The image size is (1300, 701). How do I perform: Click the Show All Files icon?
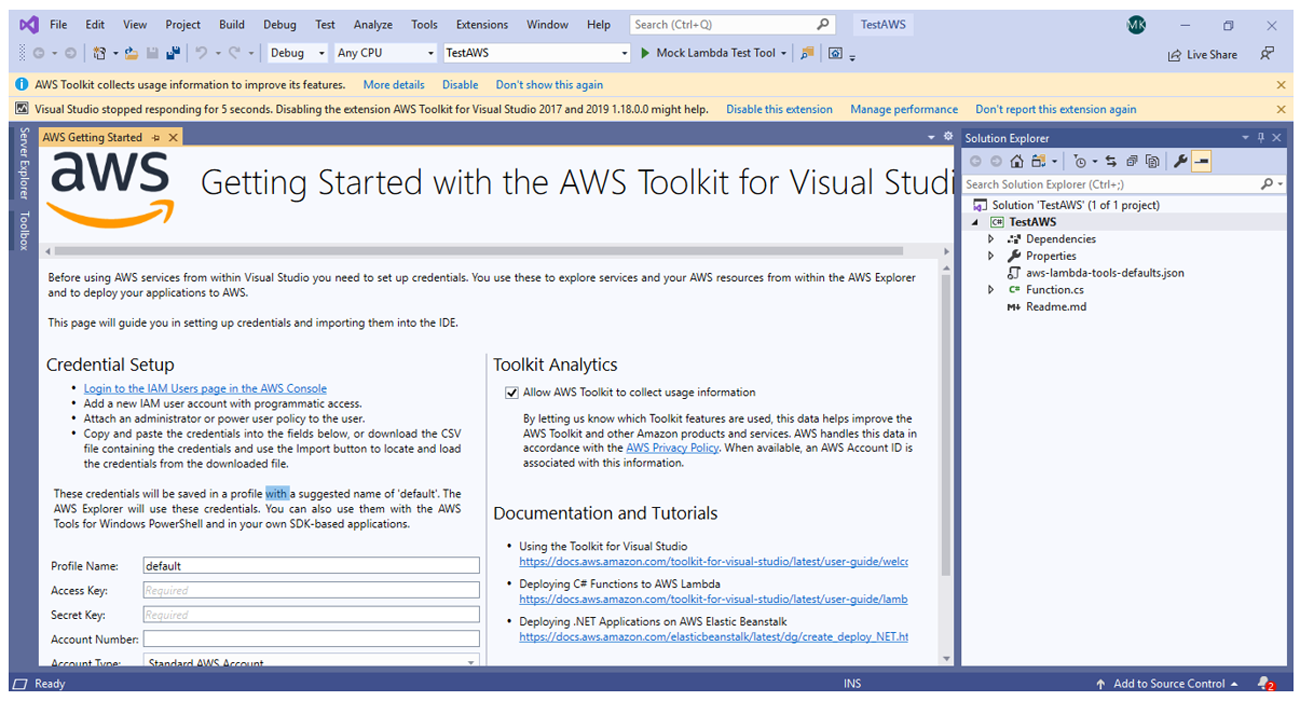click(x=1153, y=161)
